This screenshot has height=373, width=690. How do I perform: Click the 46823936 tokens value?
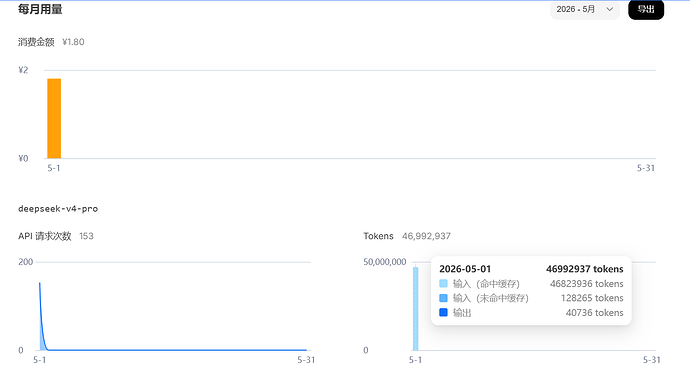pyautogui.click(x=587, y=284)
